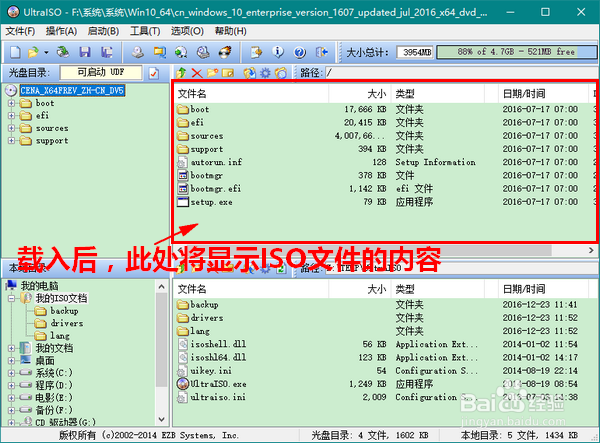Screen dimensions: 600x443
Task: Click the 88% of 4.7GB capacity bar
Action: pos(517,52)
